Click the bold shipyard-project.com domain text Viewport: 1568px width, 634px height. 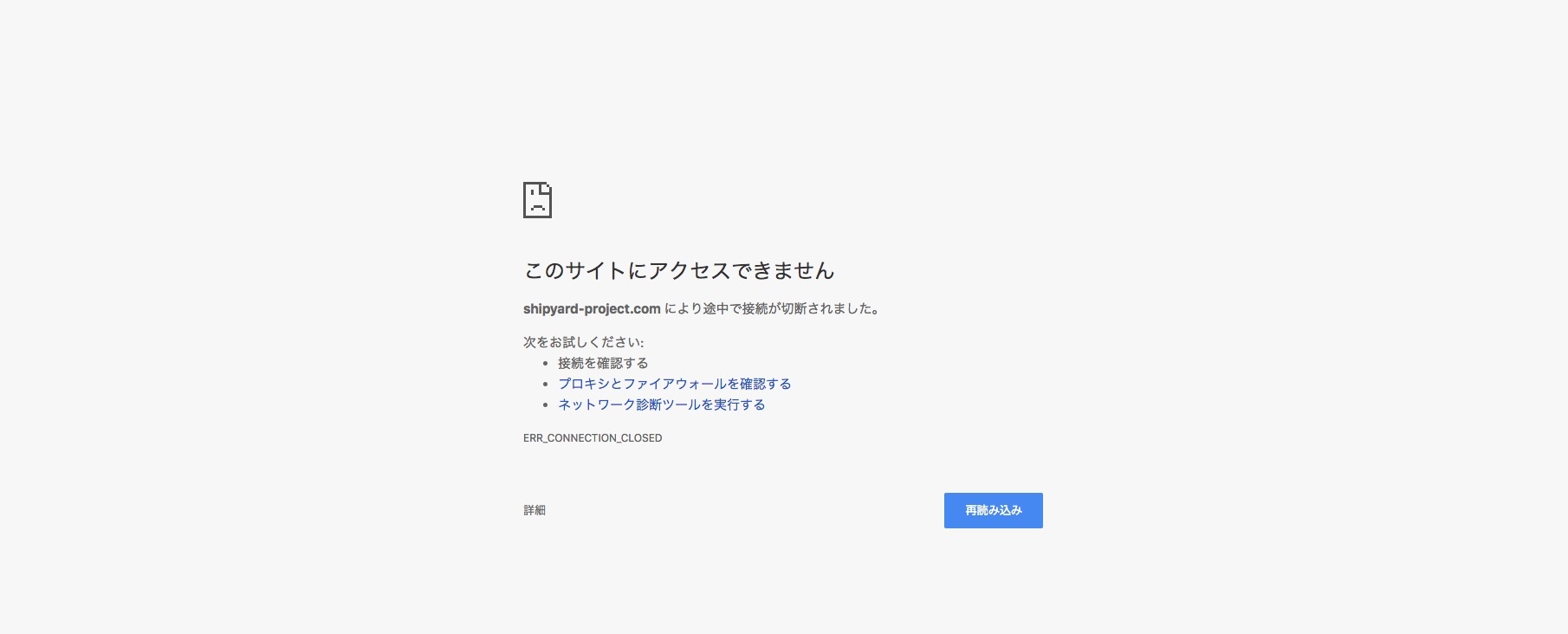592,308
